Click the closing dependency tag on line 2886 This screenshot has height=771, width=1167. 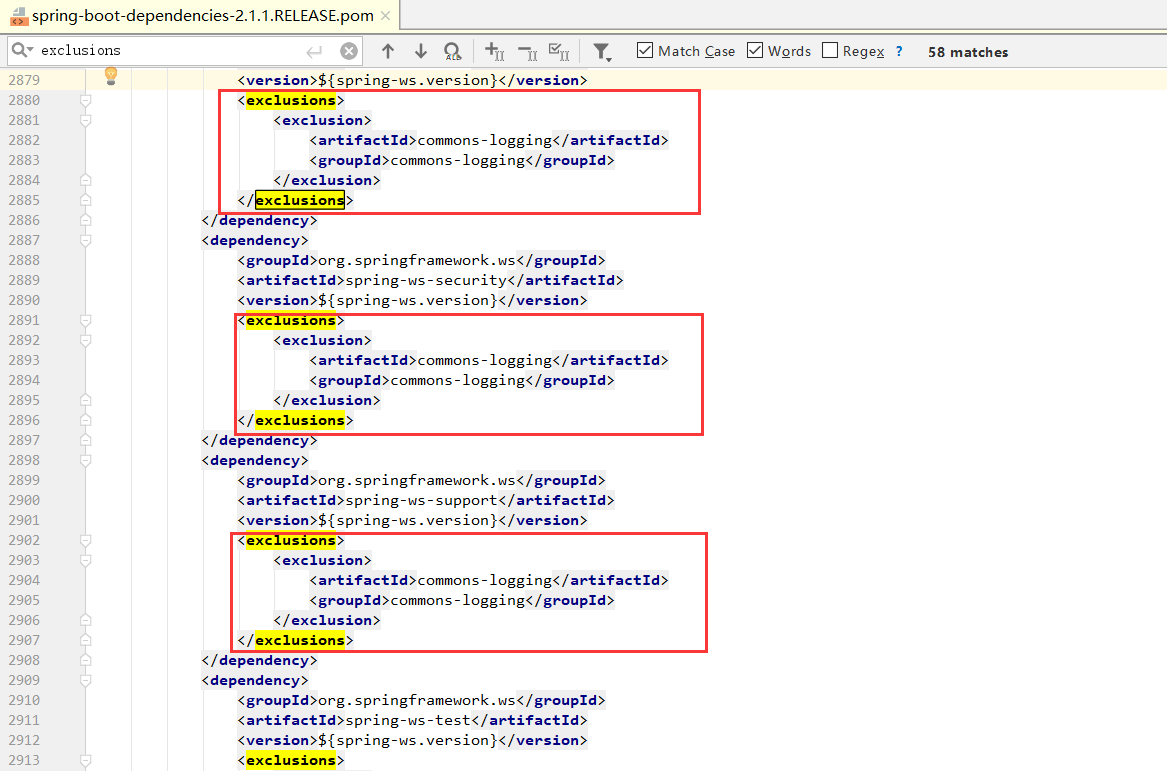pos(260,220)
